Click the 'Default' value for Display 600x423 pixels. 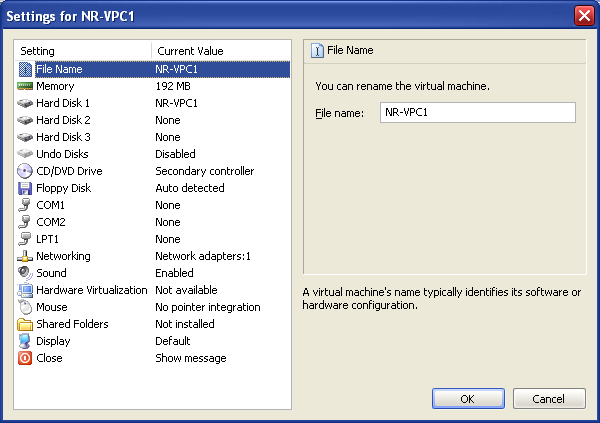[173, 341]
